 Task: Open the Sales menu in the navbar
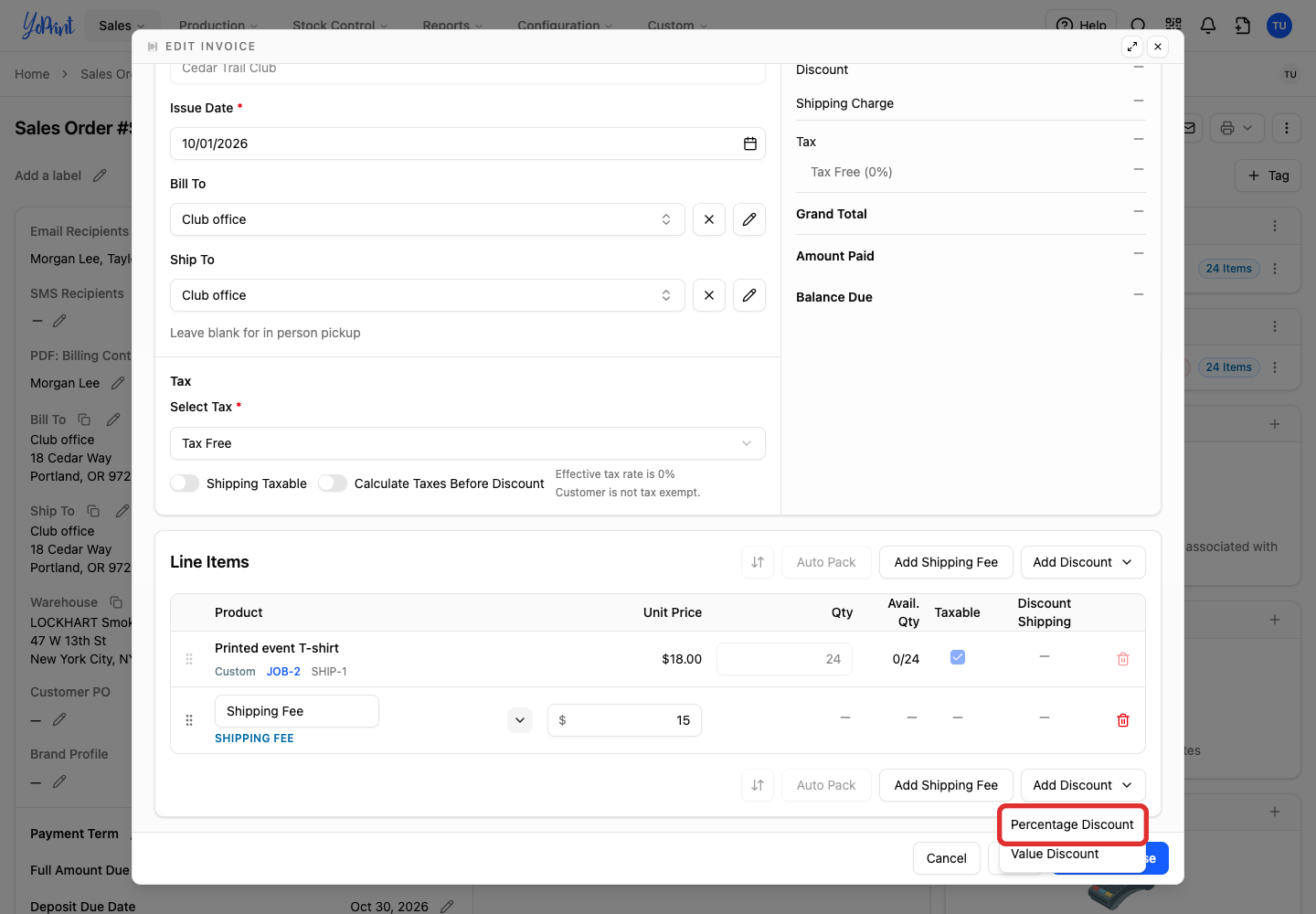pyautogui.click(x=122, y=26)
